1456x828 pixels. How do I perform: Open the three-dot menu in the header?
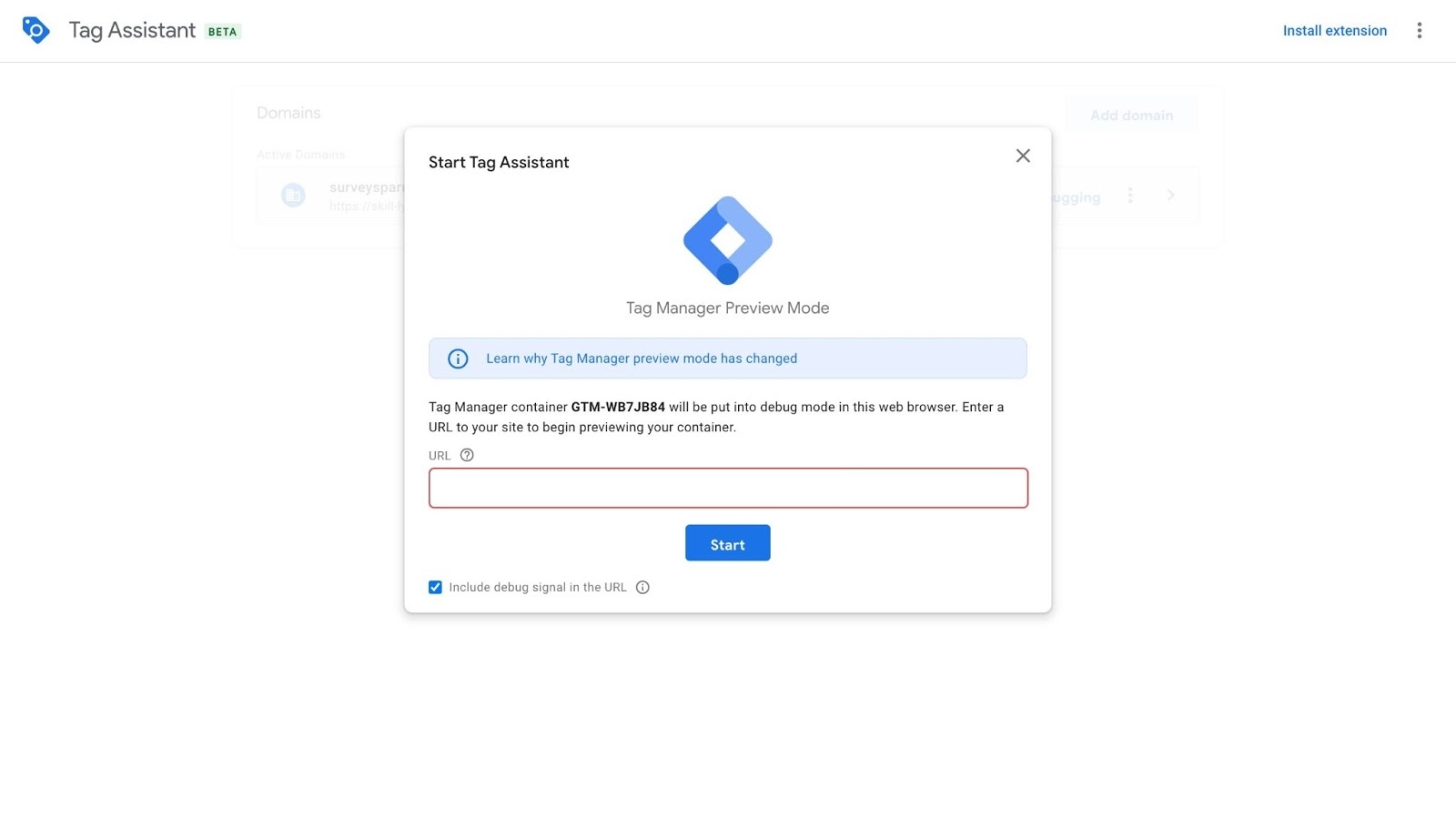(x=1419, y=31)
